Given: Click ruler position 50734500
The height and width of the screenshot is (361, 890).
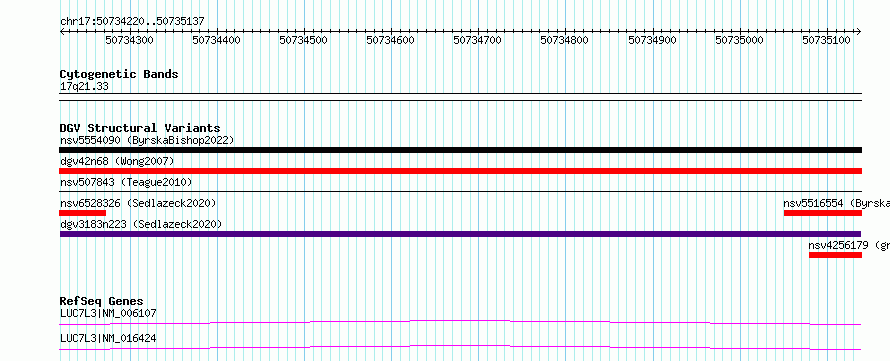Looking at the screenshot, I should 304,40.
